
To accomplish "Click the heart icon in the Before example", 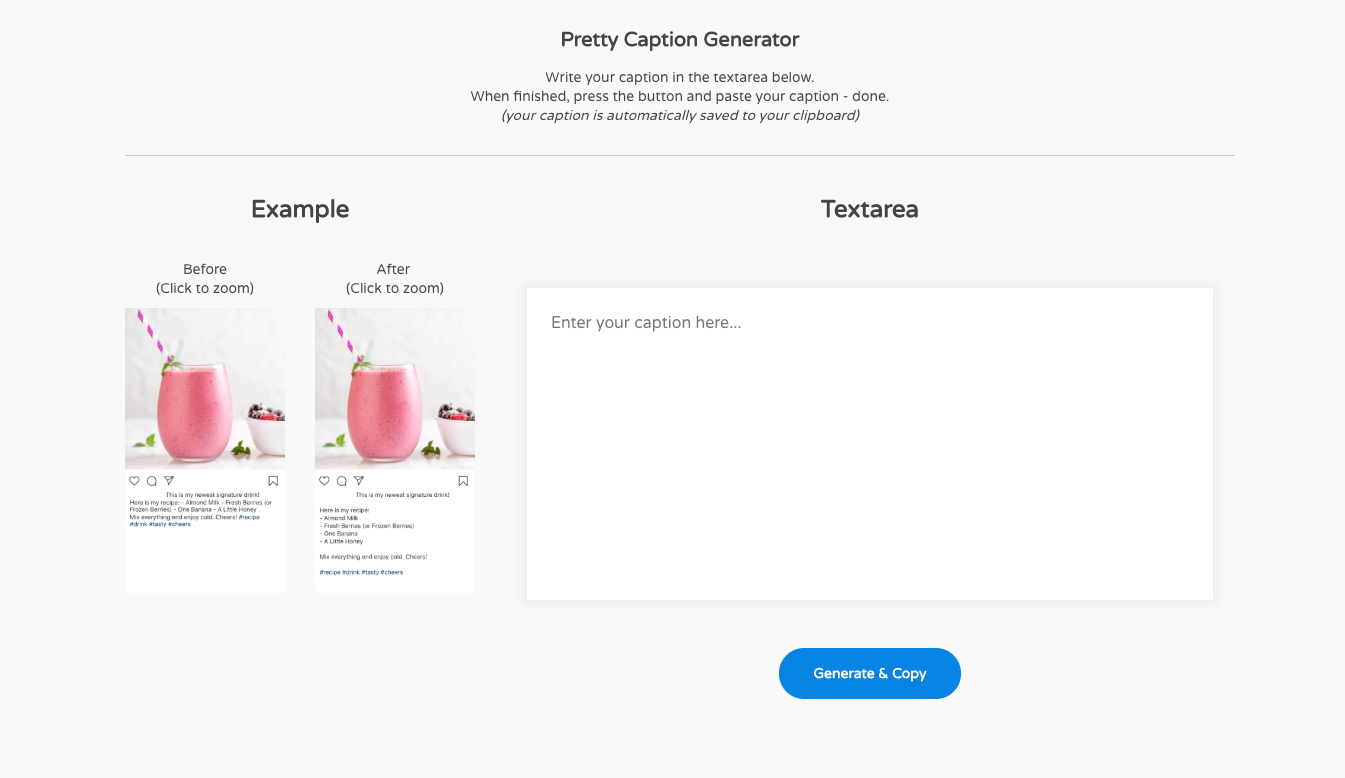I will coord(134,481).
